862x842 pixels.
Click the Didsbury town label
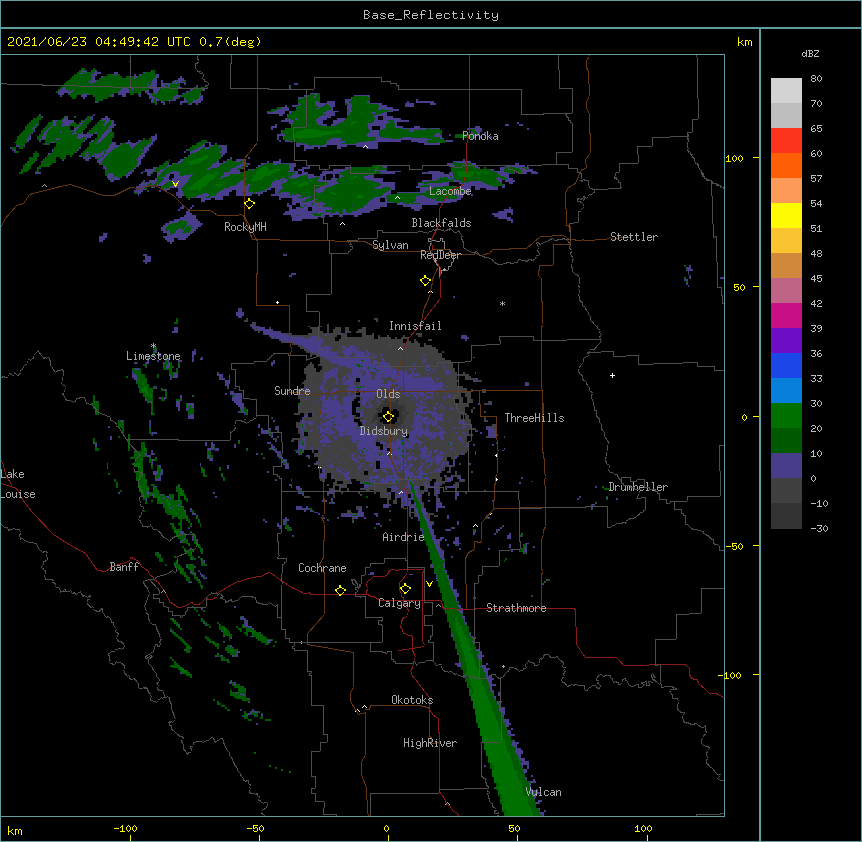coord(384,431)
